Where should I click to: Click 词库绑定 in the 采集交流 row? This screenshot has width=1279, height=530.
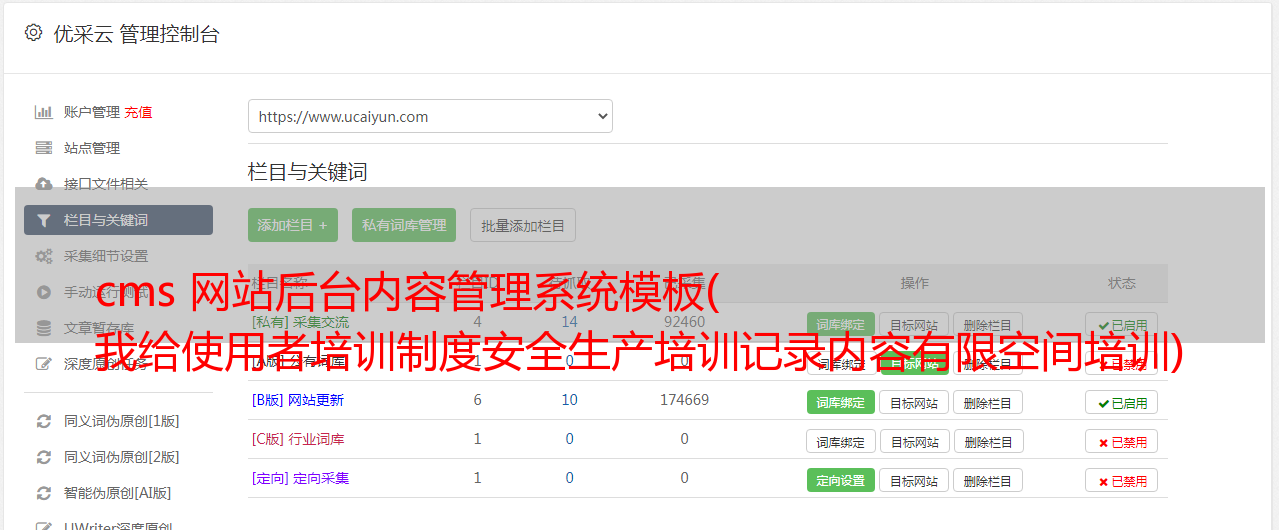[841, 324]
